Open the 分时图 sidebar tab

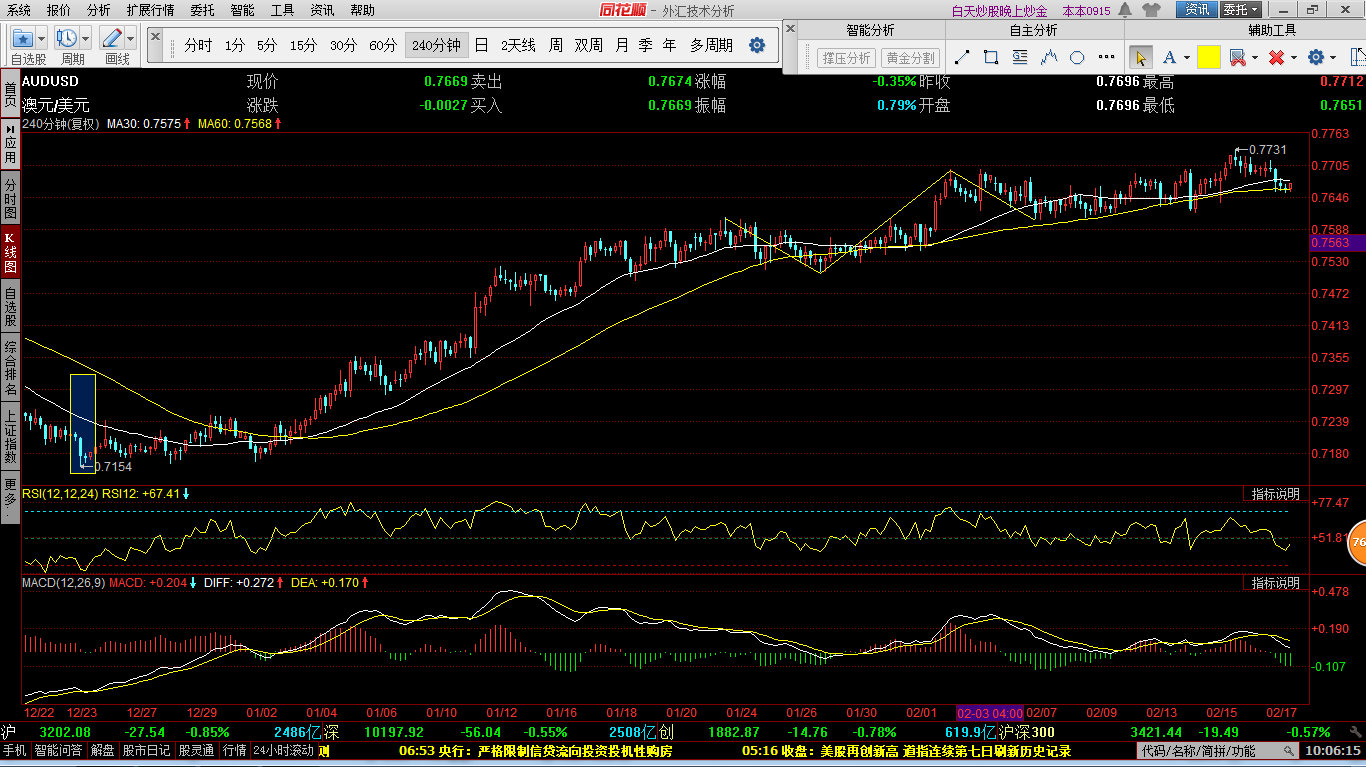tap(10, 199)
